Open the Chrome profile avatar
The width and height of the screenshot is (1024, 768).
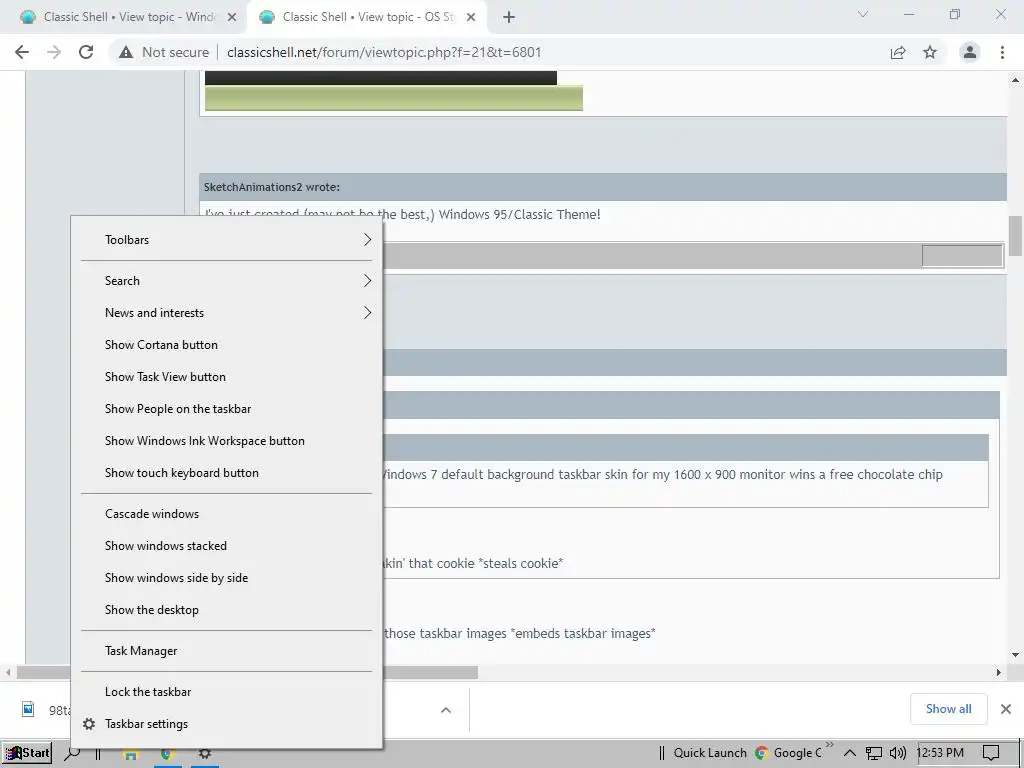click(x=970, y=52)
